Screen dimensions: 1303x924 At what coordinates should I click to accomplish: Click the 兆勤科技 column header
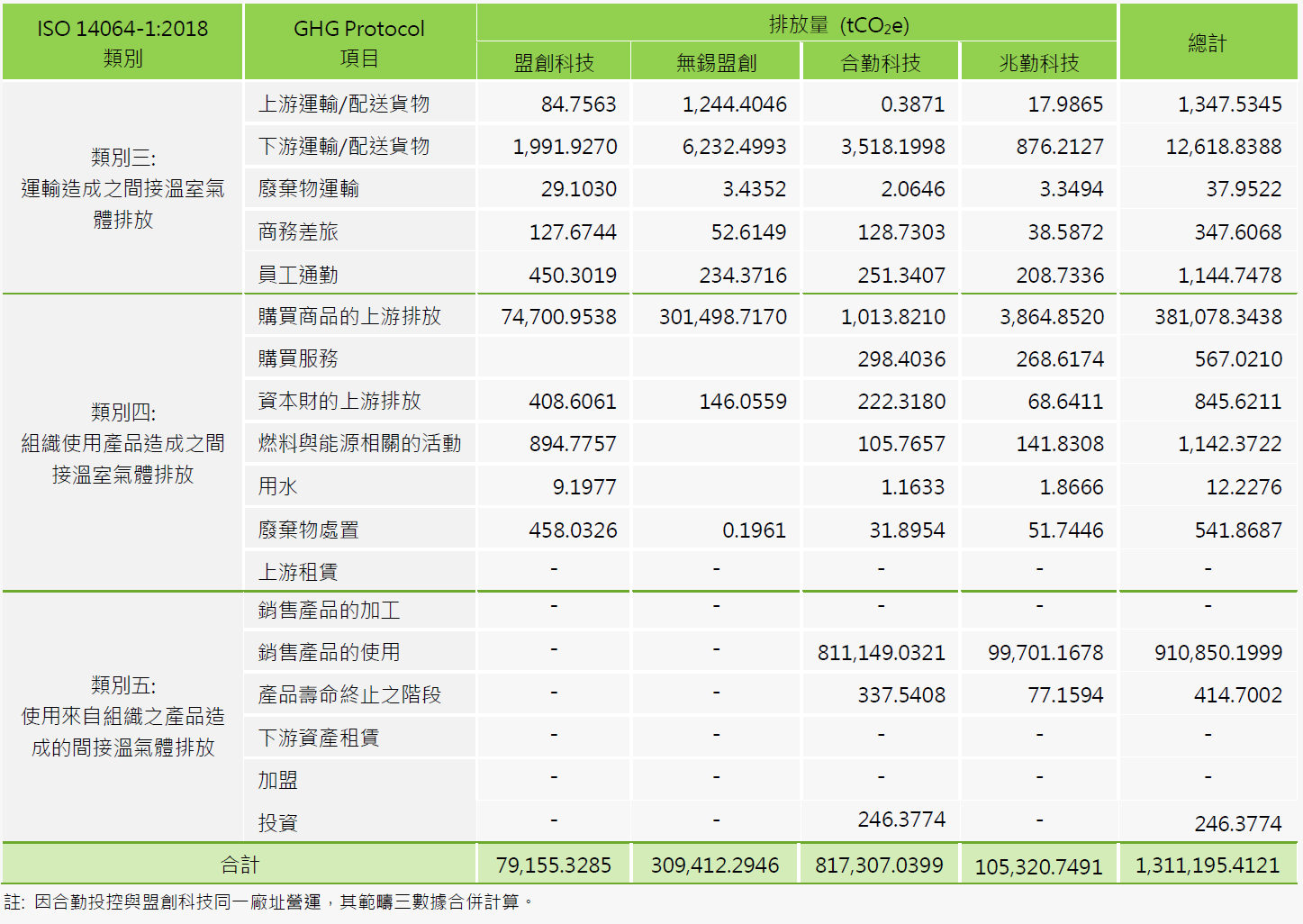coord(1039,63)
